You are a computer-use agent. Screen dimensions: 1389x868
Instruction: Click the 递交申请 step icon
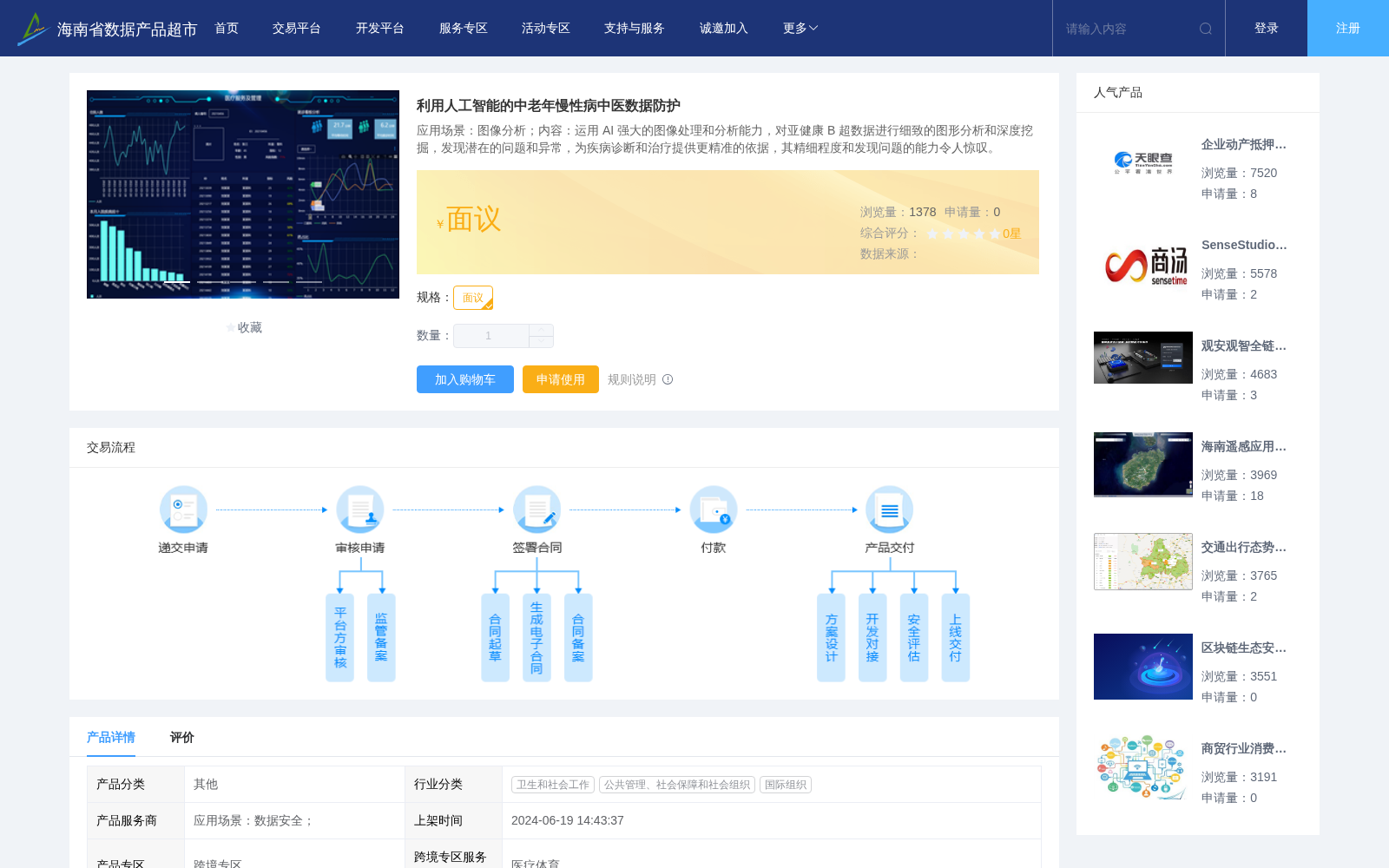point(183,510)
